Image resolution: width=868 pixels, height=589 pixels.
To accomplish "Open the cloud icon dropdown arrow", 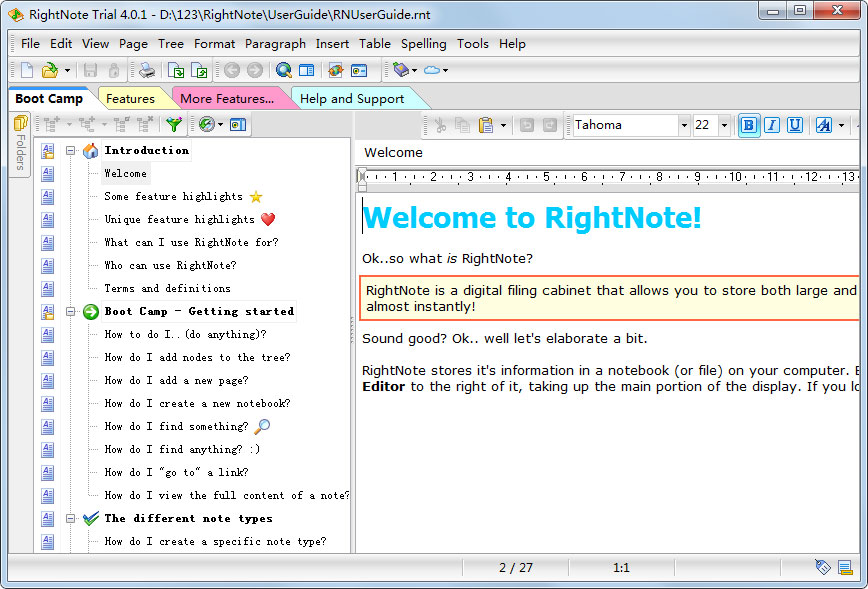I will [445, 70].
